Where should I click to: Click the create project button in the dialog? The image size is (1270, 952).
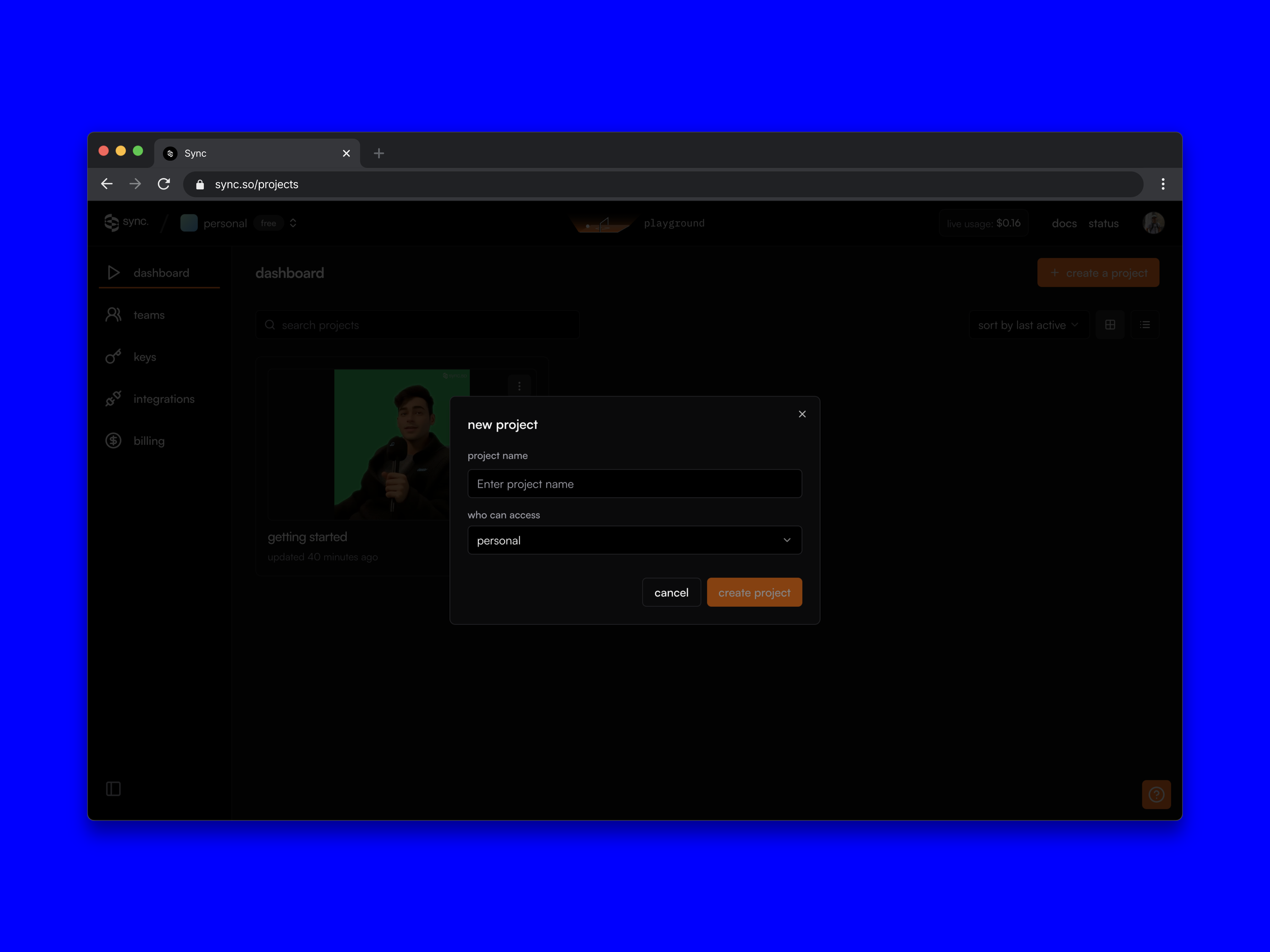(755, 592)
